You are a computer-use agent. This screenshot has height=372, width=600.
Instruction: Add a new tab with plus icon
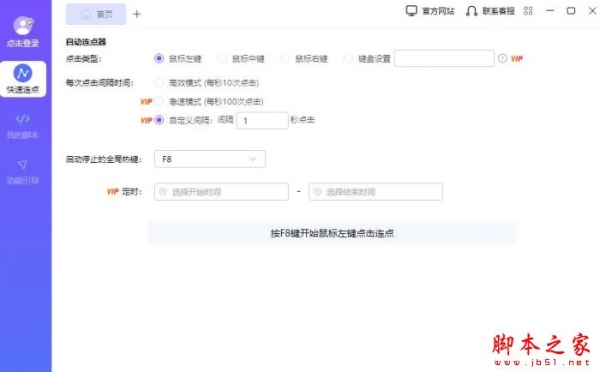[x=137, y=14]
